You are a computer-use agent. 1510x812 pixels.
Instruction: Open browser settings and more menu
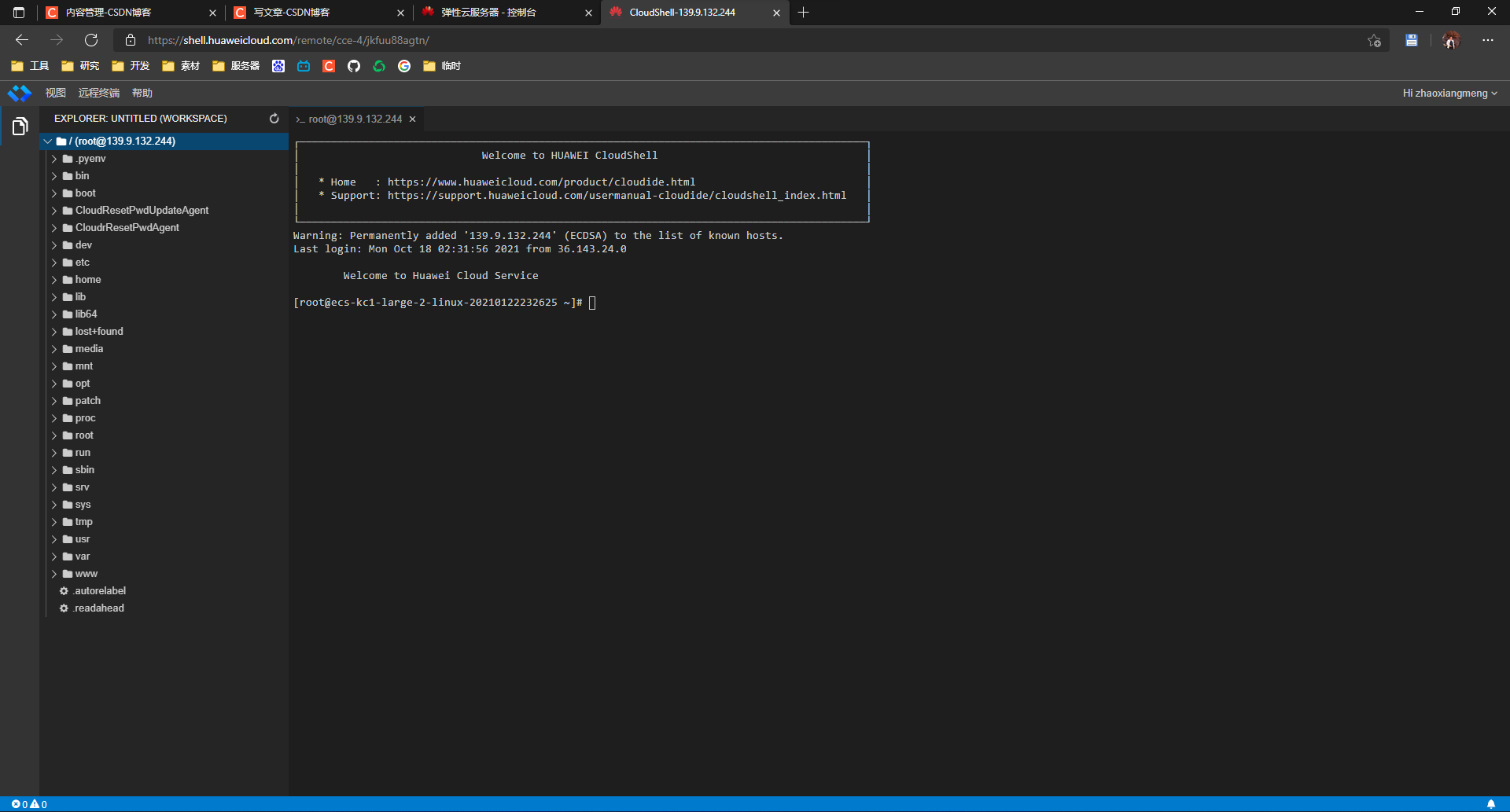coord(1488,40)
